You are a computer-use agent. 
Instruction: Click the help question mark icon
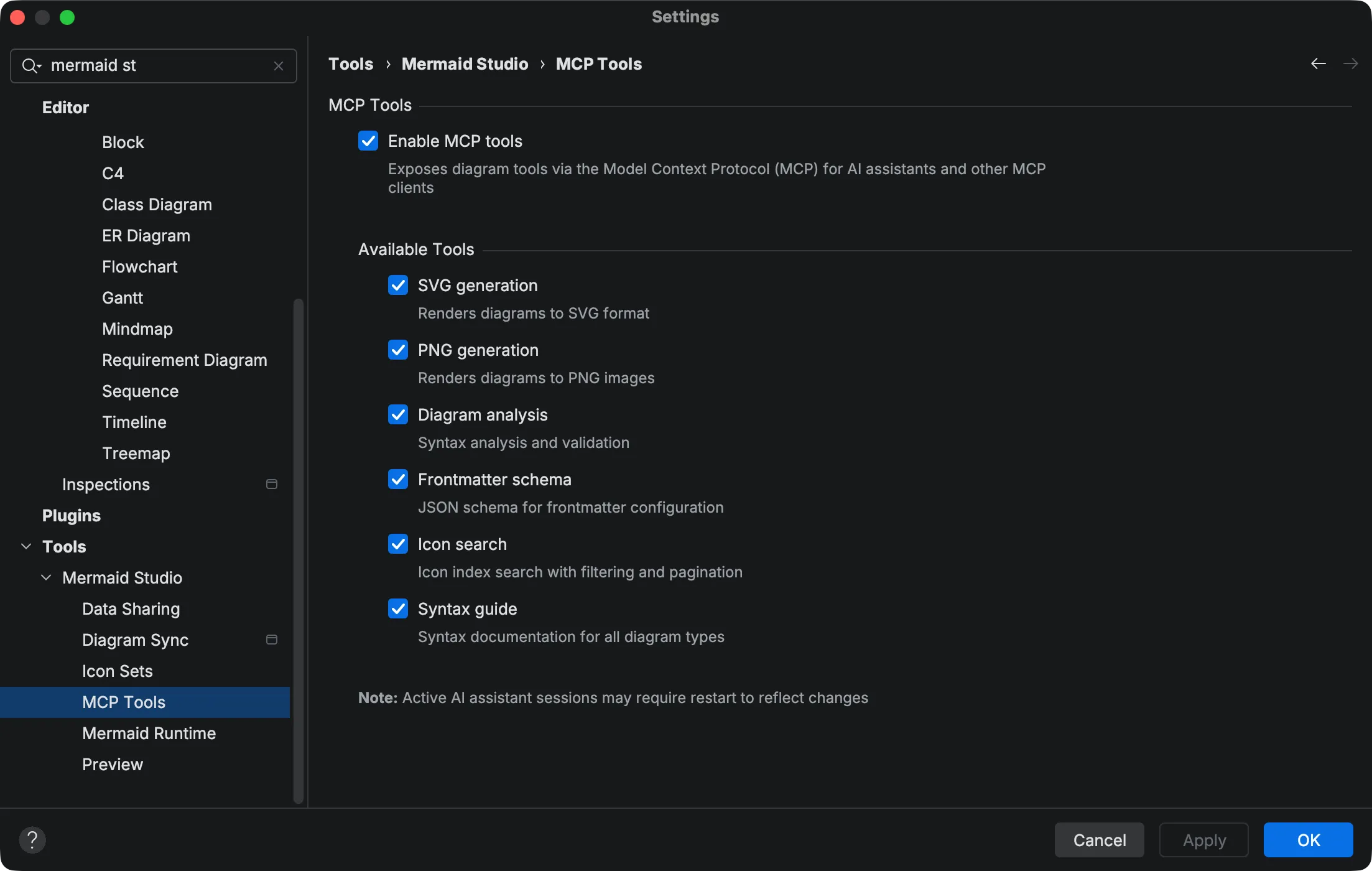tap(33, 840)
